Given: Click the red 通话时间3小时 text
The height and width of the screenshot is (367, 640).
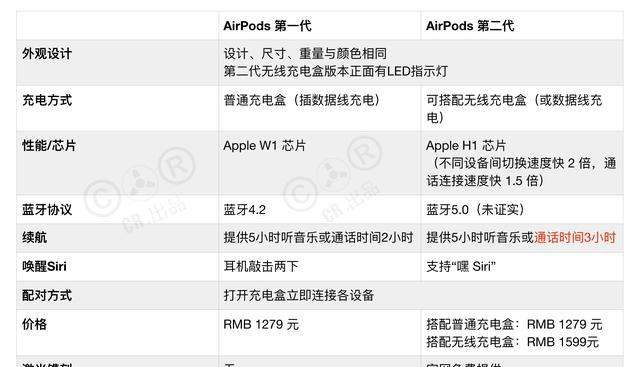Looking at the screenshot, I should point(575,237).
